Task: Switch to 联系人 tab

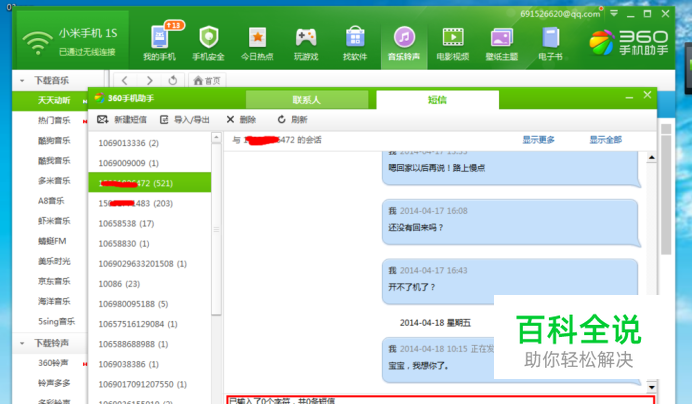Action: [x=307, y=100]
